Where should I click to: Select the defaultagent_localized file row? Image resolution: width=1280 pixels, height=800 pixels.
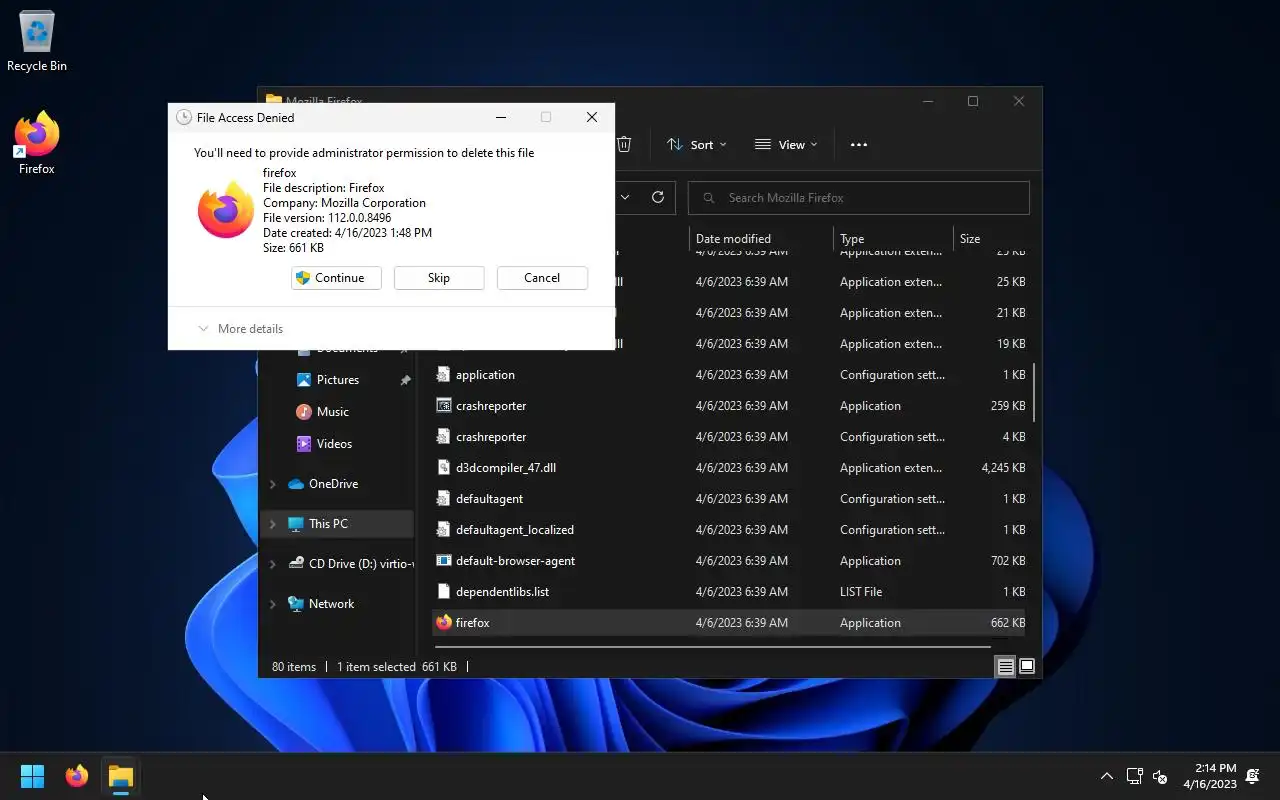pyautogui.click(x=729, y=529)
